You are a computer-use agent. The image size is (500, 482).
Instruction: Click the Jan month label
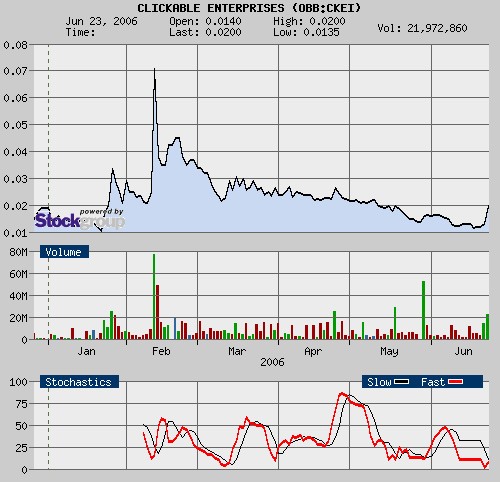(x=86, y=351)
